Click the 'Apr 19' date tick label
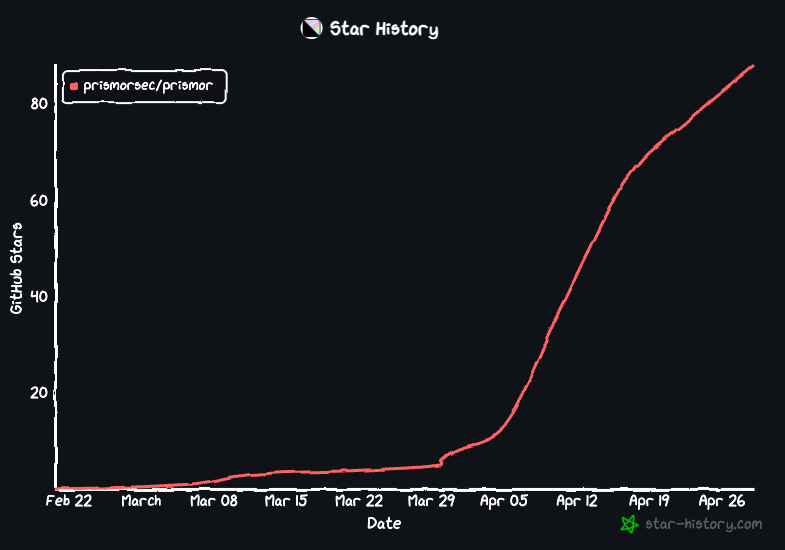Viewport: 785px width, 550px height. click(649, 500)
